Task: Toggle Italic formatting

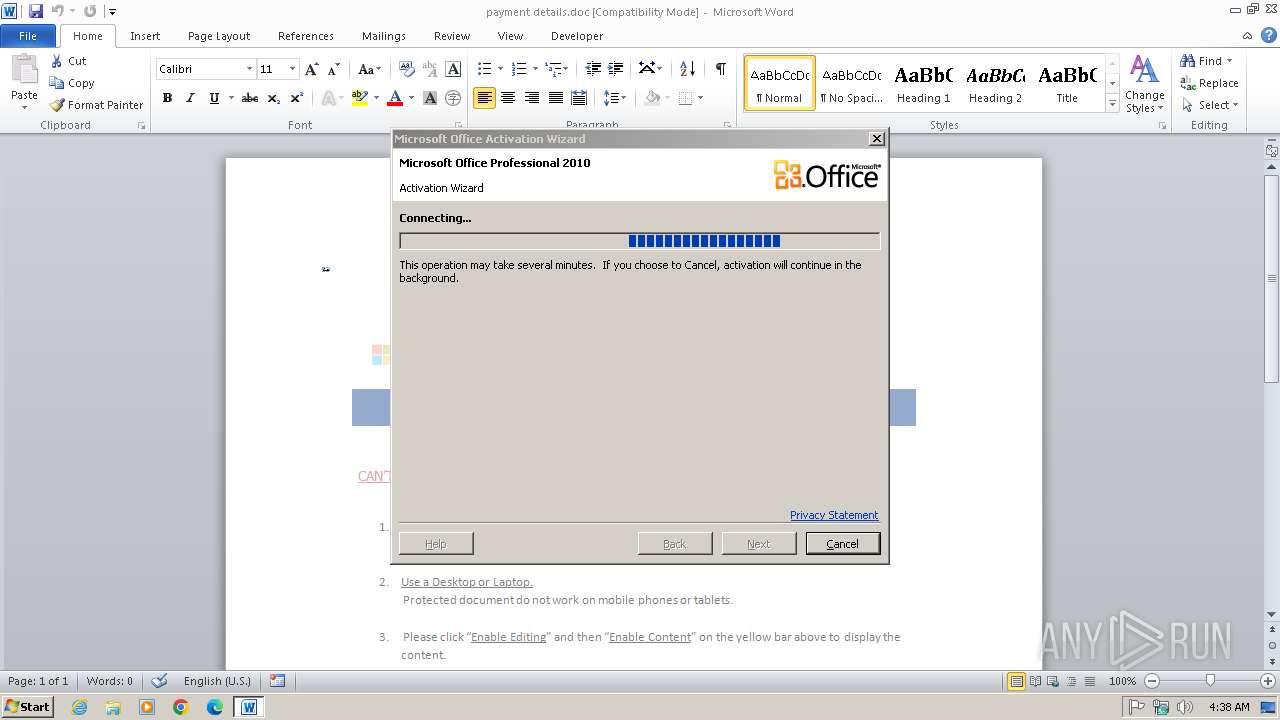Action: (190, 98)
